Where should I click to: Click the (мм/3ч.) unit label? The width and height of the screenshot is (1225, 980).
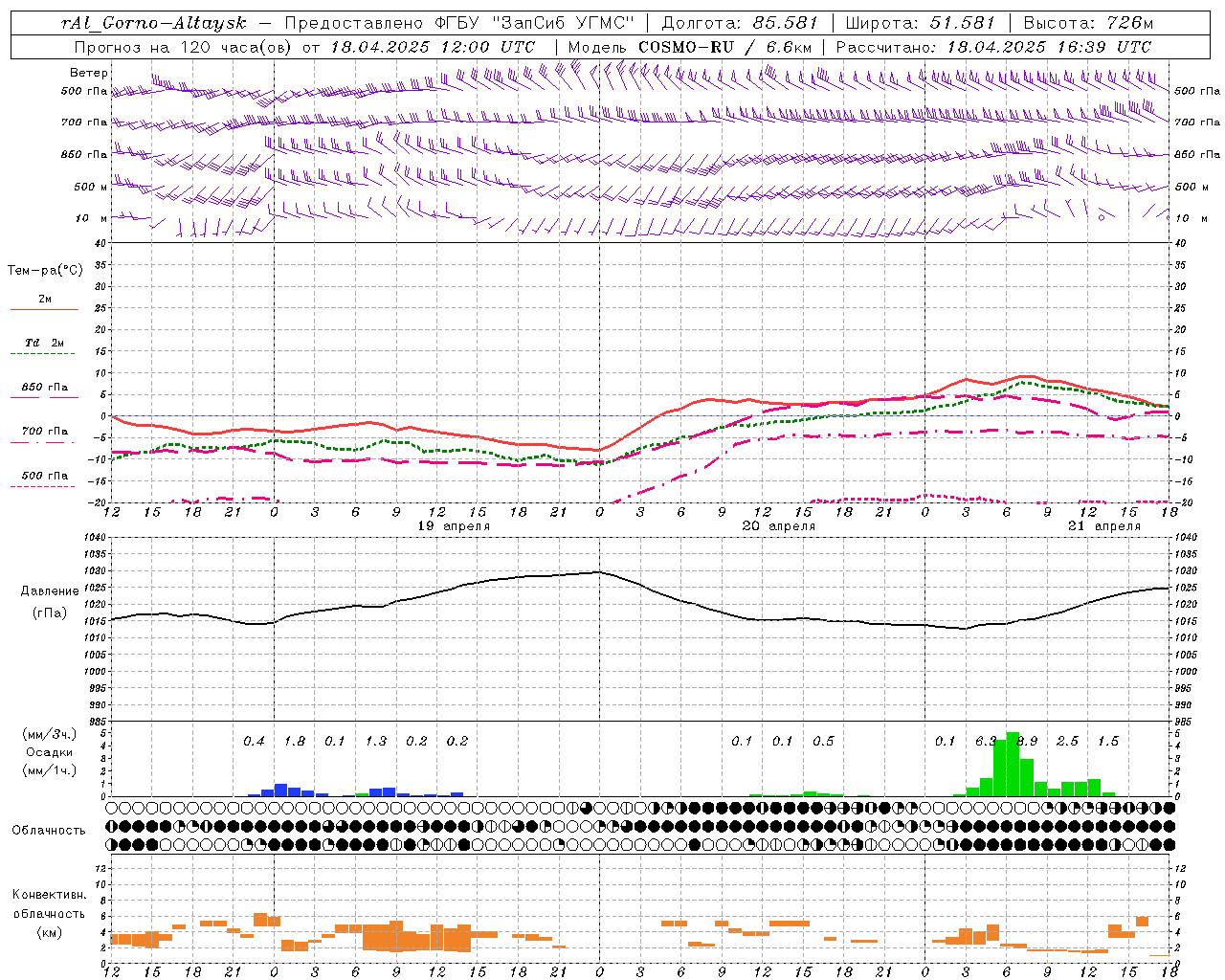point(50,734)
